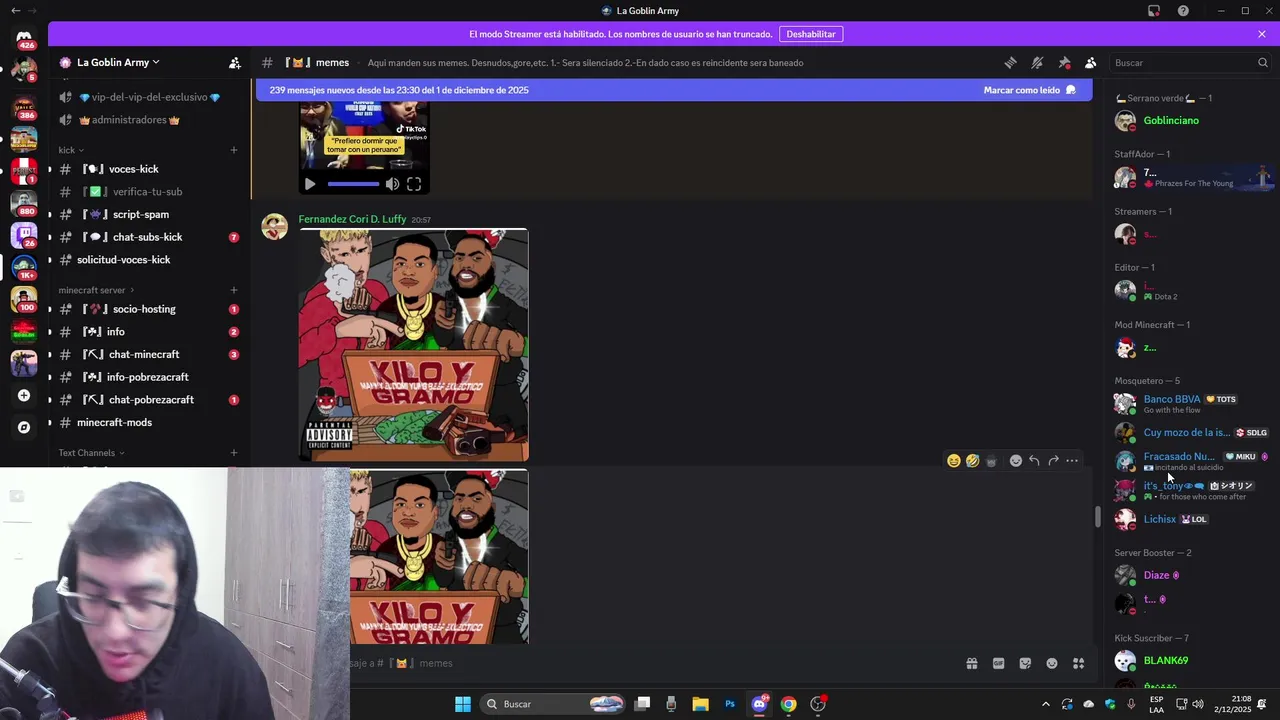This screenshot has height=720, width=1280.
Task: Open the inbox icon in title bar
Action: (1154, 11)
